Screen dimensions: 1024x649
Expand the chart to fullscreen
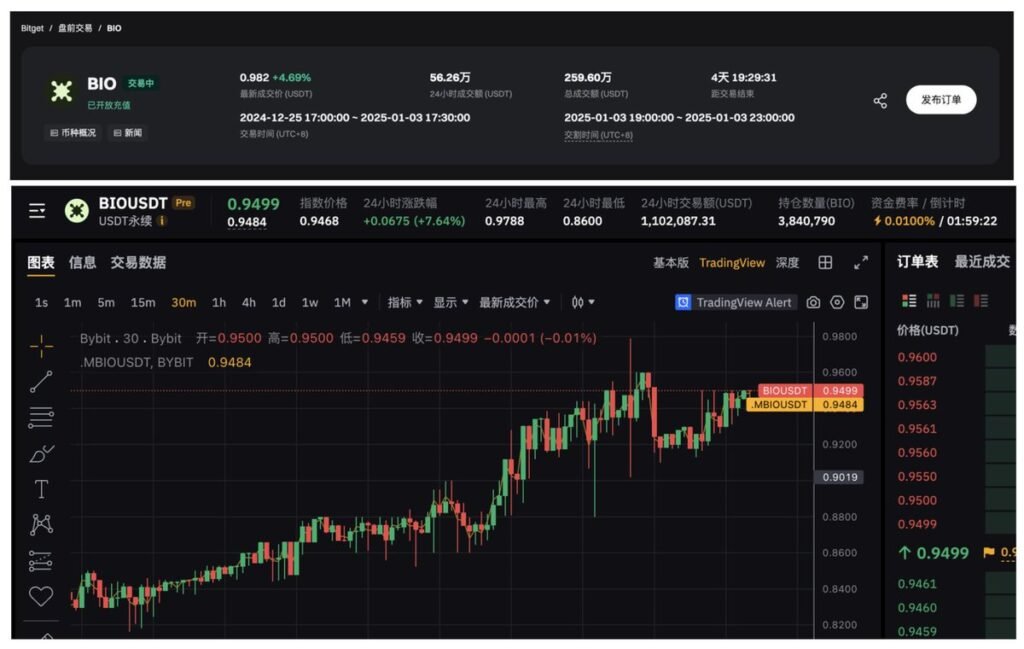(860, 263)
